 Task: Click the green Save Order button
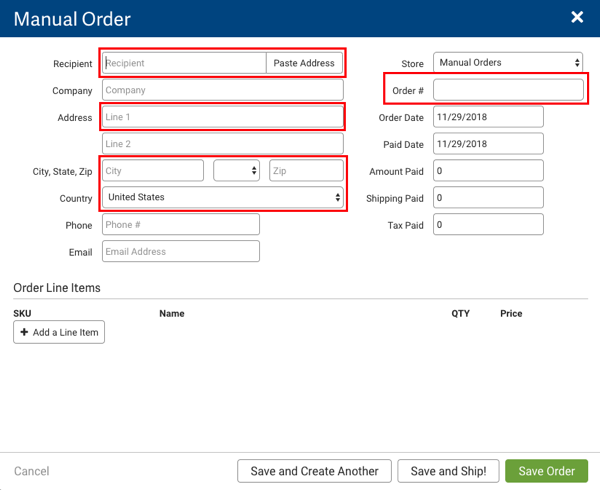click(x=547, y=471)
